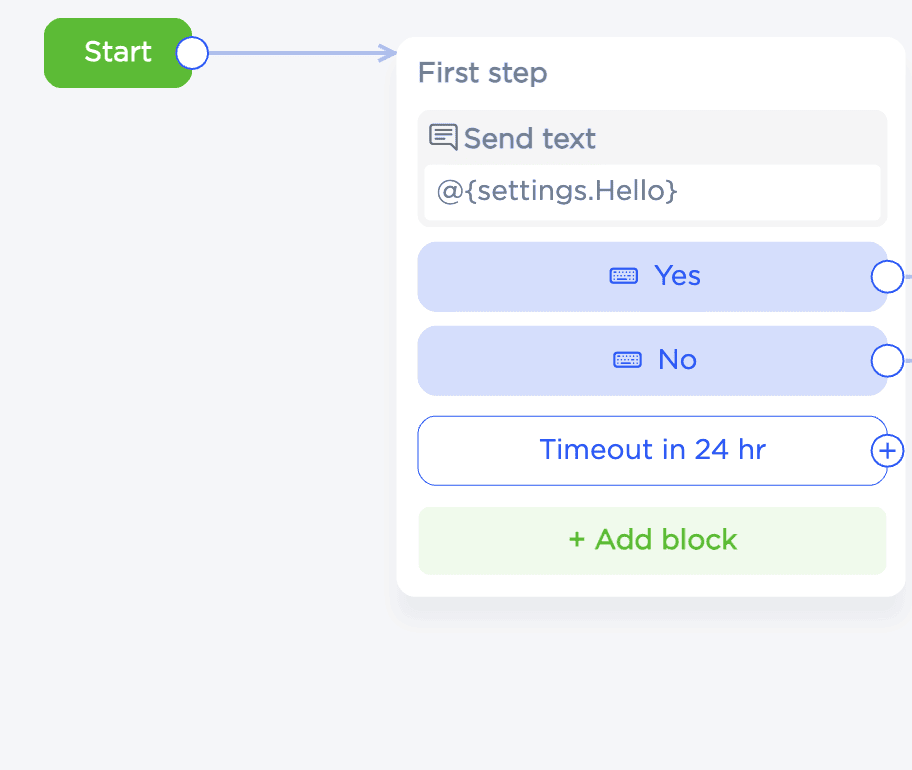The width and height of the screenshot is (912, 770).
Task: Select the Send text block label
Action: [529, 139]
